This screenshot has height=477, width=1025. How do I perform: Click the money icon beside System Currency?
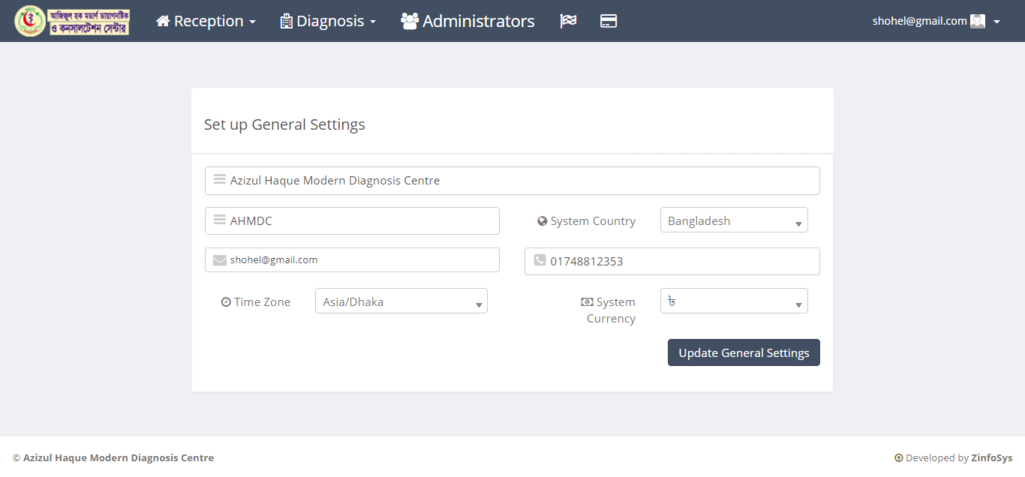tap(587, 302)
